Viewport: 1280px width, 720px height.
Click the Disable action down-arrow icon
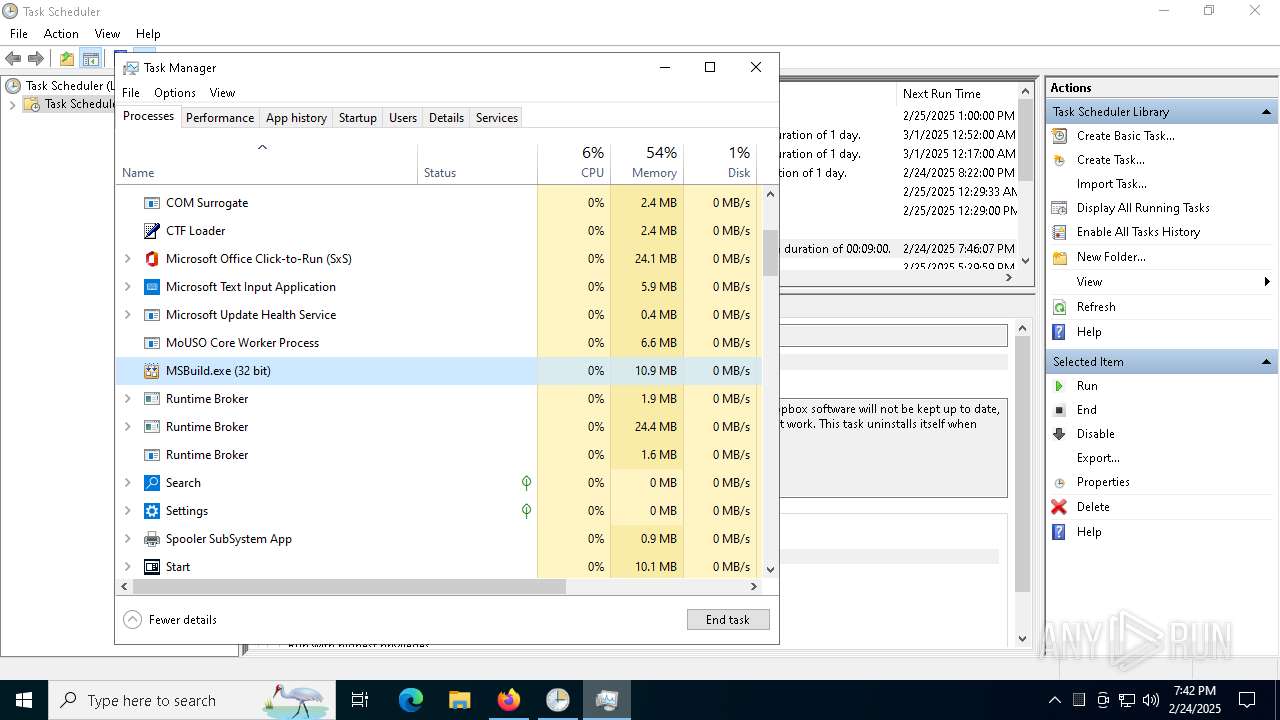coord(1059,434)
